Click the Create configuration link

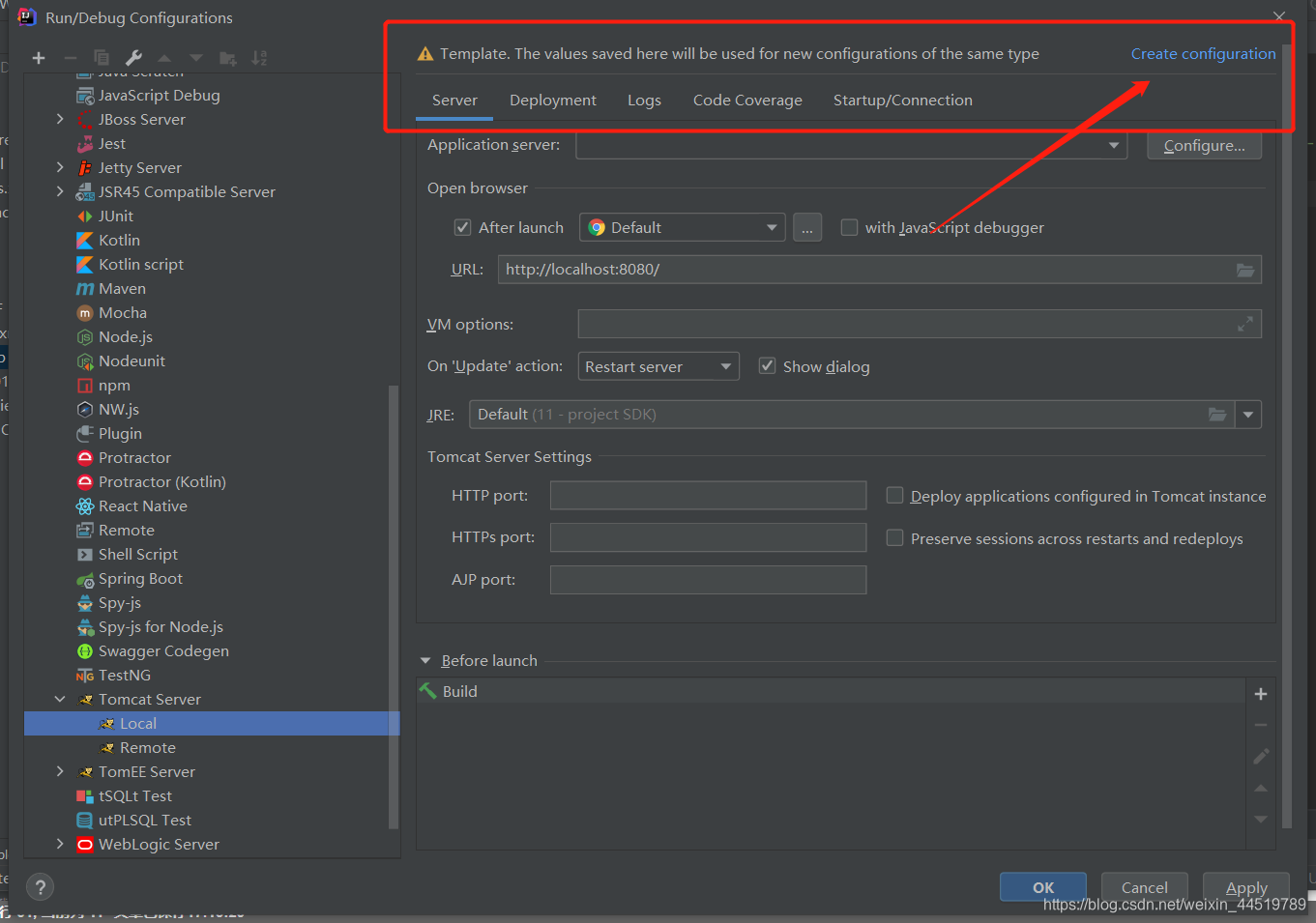[x=1203, y=54]
